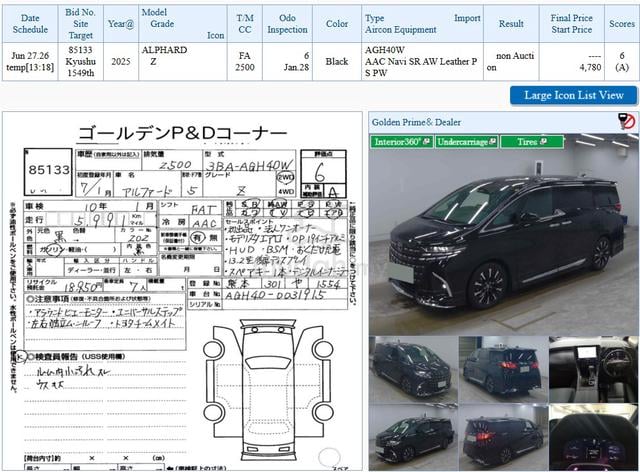Click the odometer 6 Jan.28 cell
640x472 pixels.
tap(287, 62)
